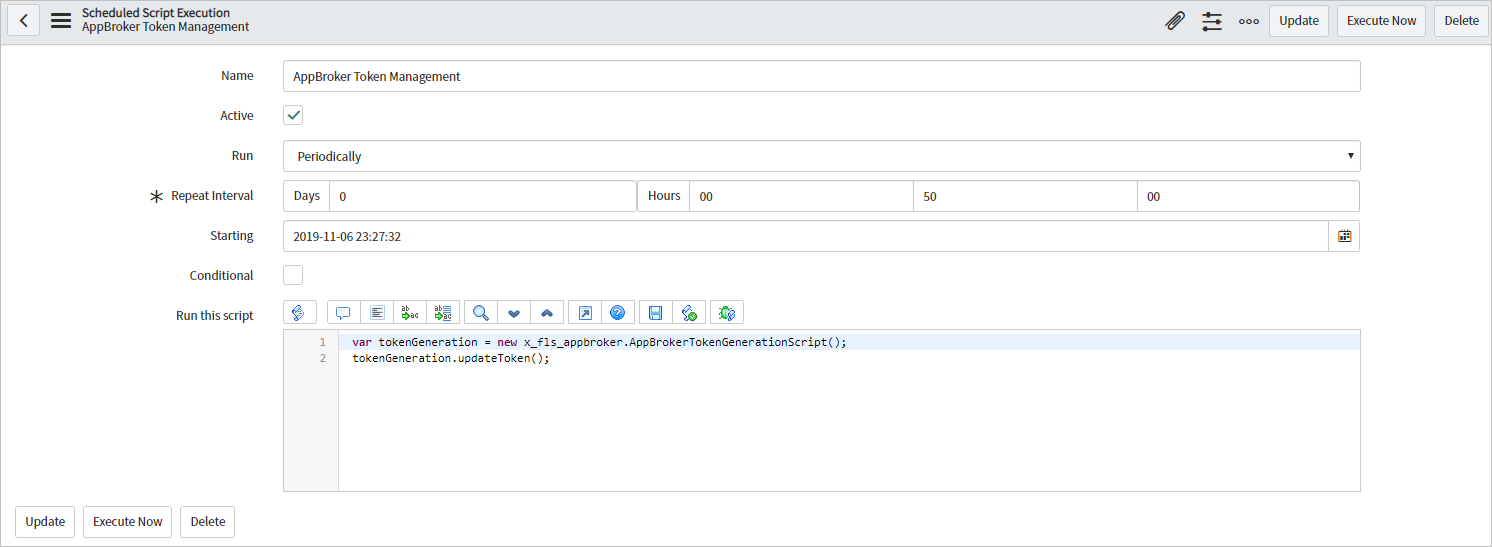
Task: Click the Name input field
Action: (822, 76)
